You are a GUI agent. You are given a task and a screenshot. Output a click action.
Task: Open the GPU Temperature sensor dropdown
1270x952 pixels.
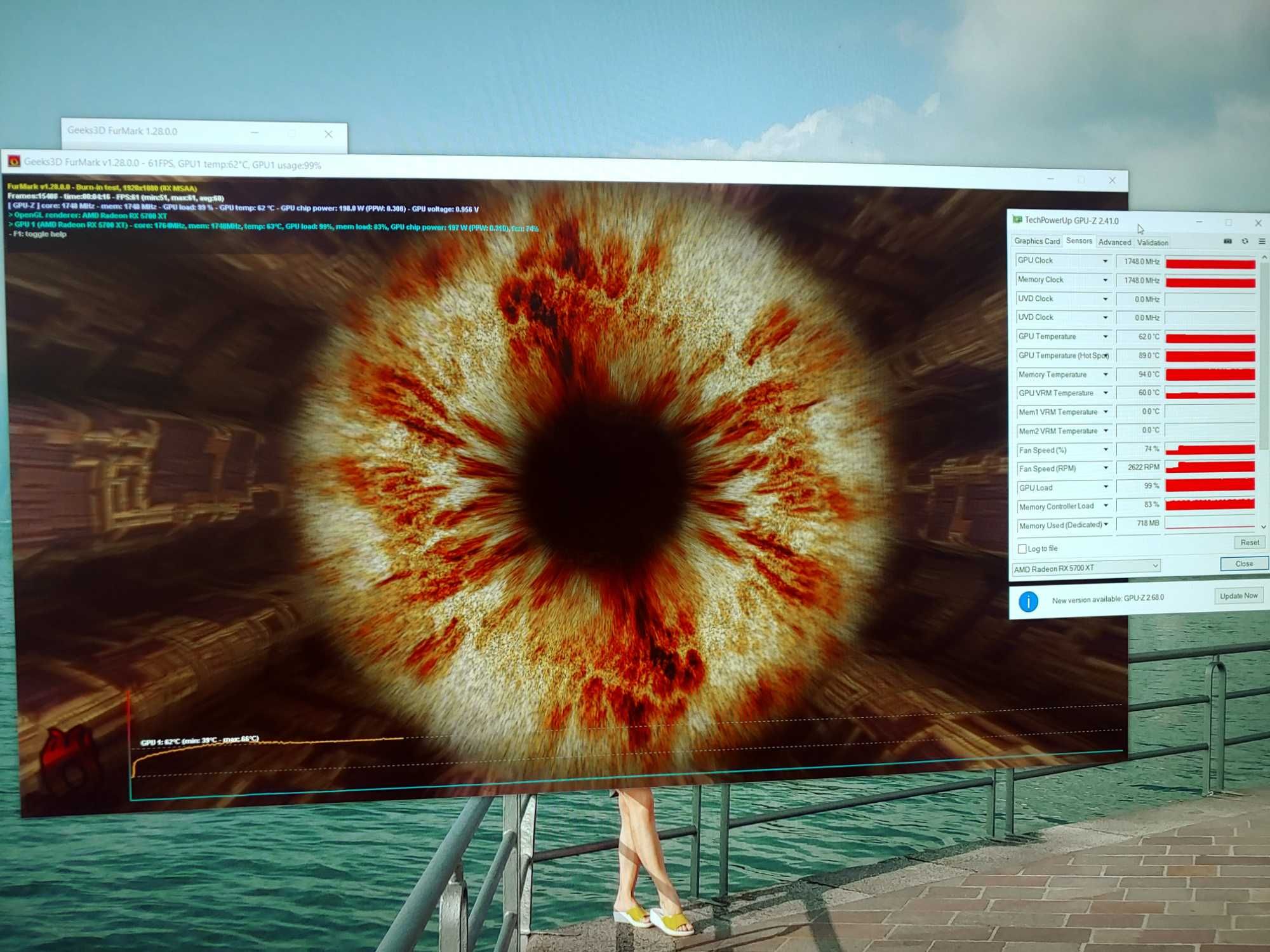click(1106, 337)
